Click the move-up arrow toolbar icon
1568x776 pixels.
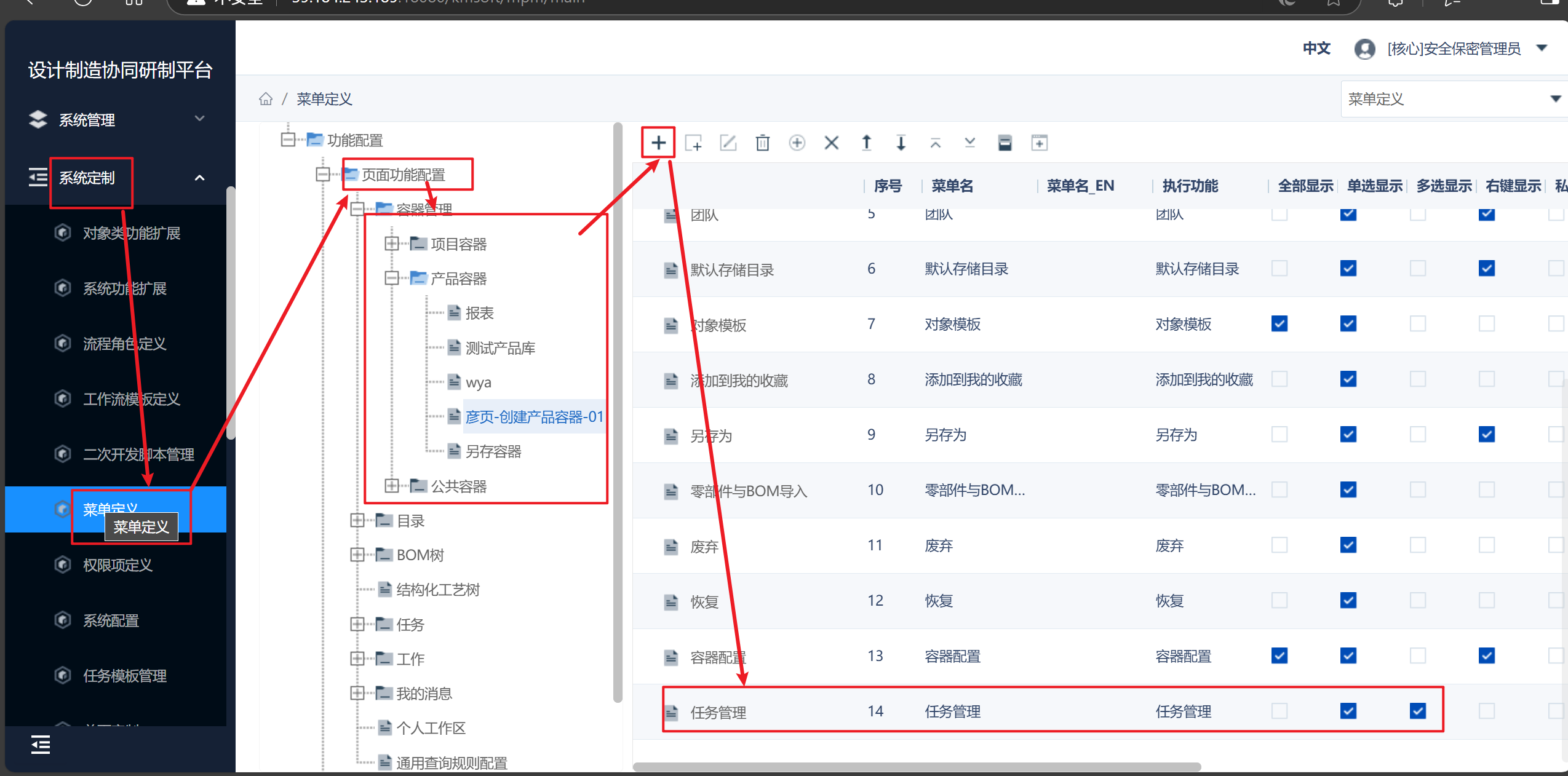click(x=866, y=143)
